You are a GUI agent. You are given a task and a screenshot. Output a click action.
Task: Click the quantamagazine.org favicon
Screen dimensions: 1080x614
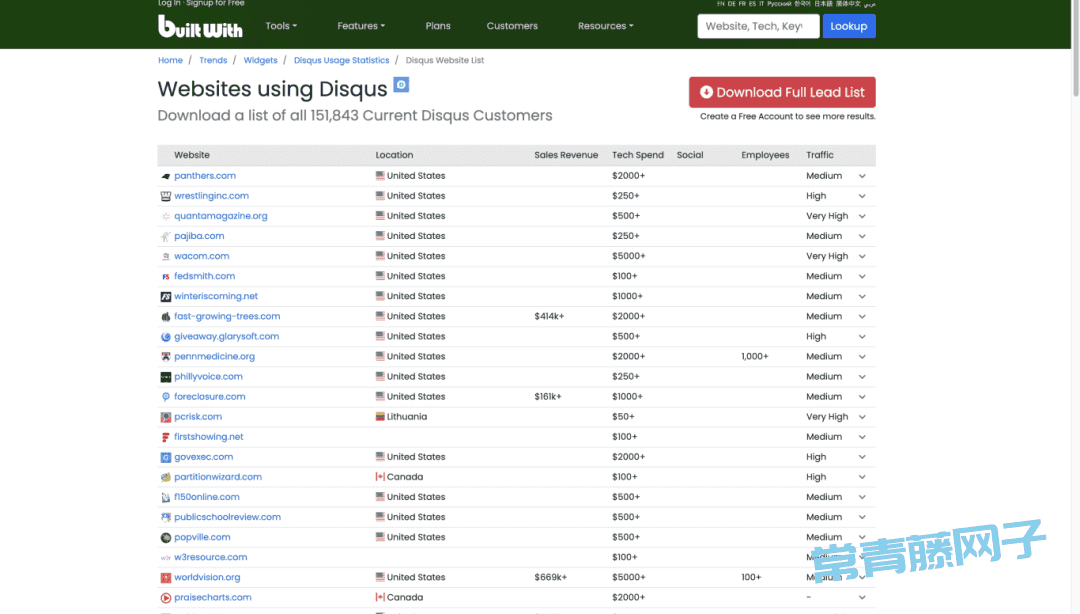tap(165, 216)
